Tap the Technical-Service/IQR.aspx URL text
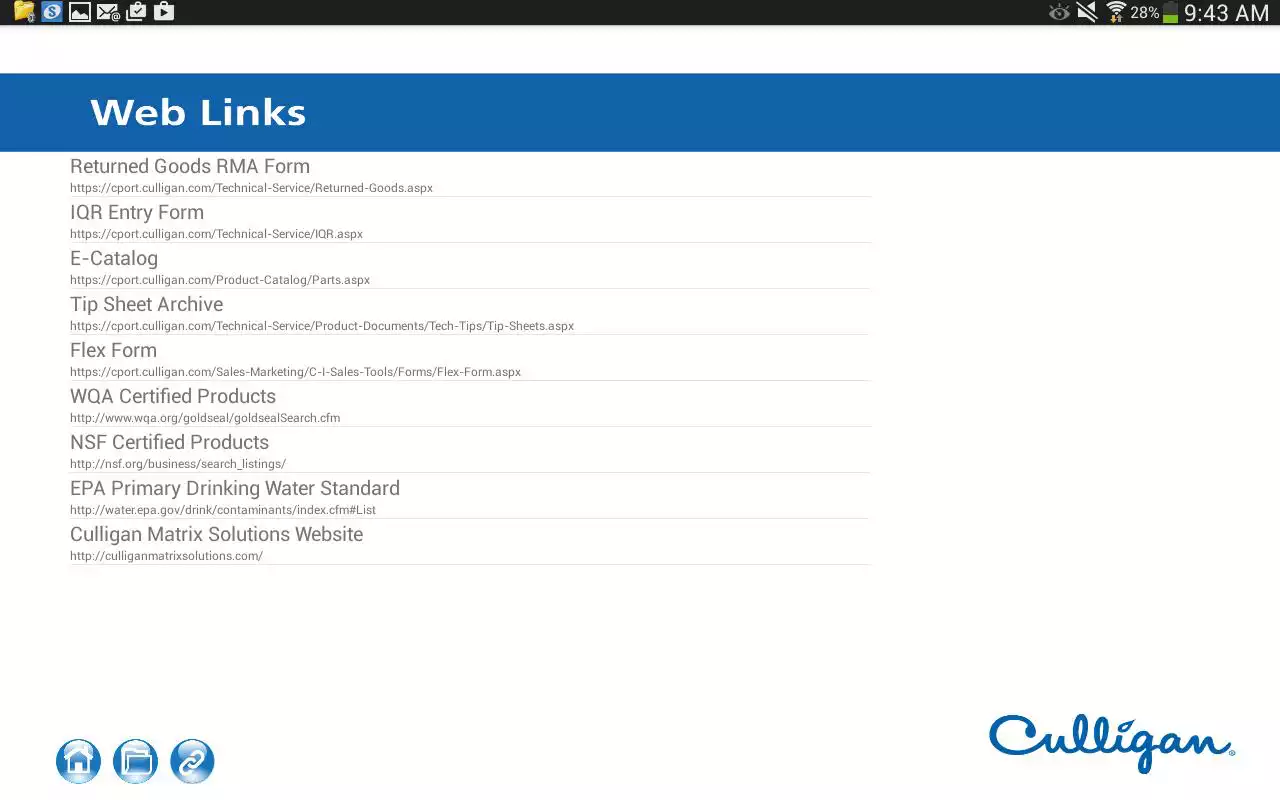This screenshot has height=800, width=1280. tap(216, 234)
